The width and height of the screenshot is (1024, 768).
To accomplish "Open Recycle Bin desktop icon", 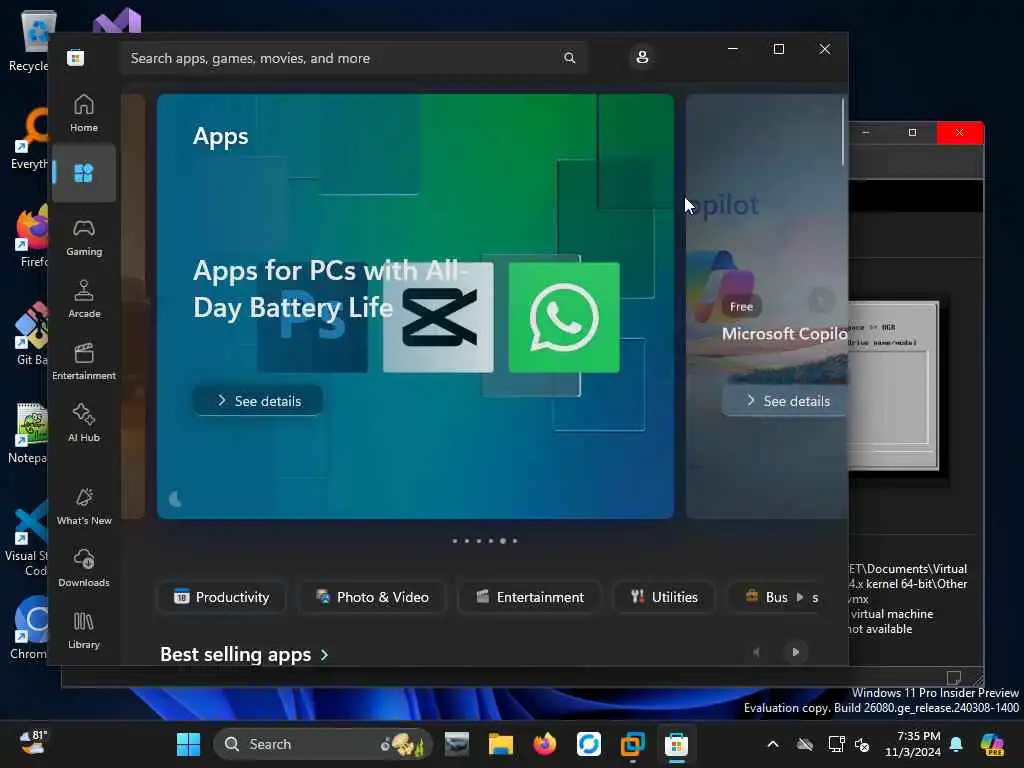I will click(x=31, y=40).
